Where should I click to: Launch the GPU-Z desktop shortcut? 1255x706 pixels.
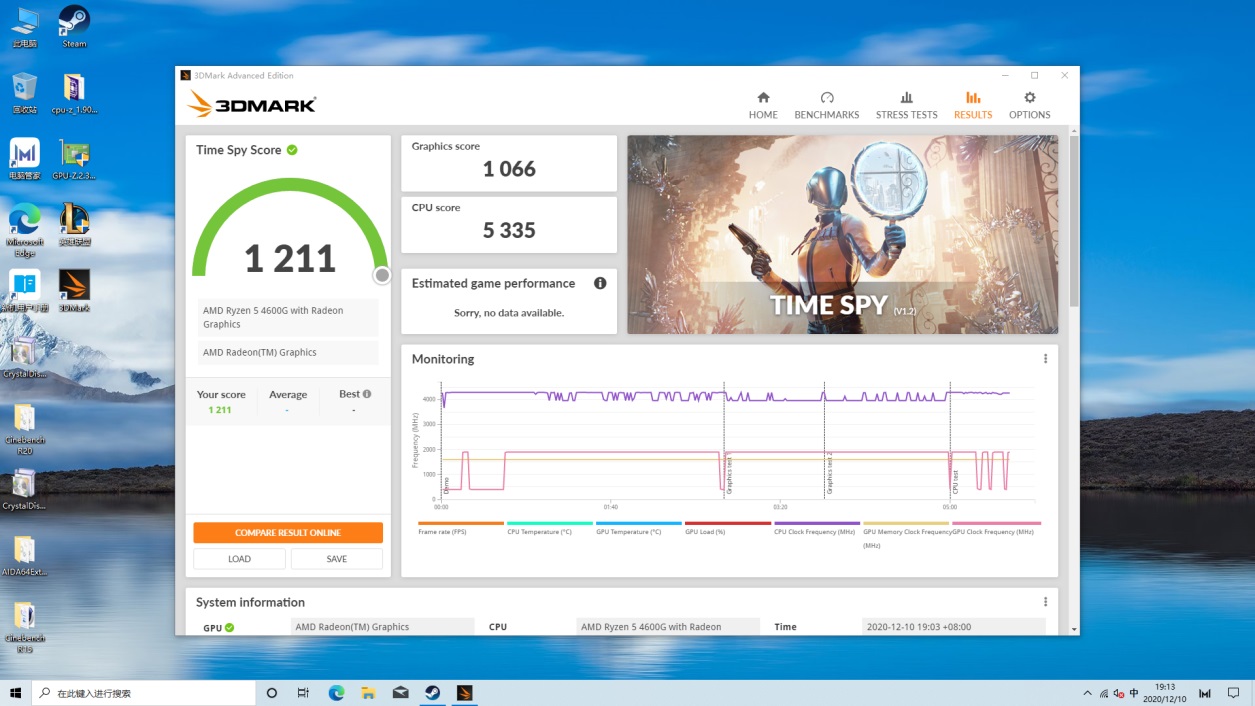(x=74, y=159)
